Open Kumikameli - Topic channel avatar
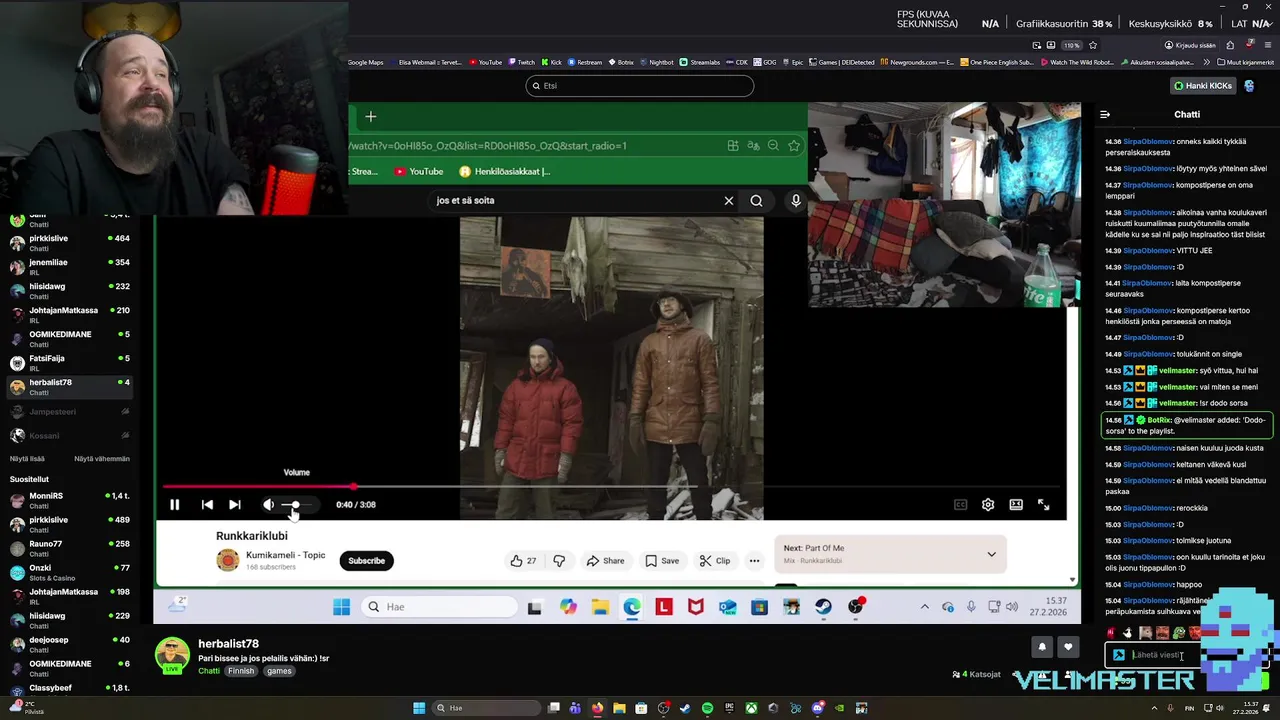 (228, 561)
